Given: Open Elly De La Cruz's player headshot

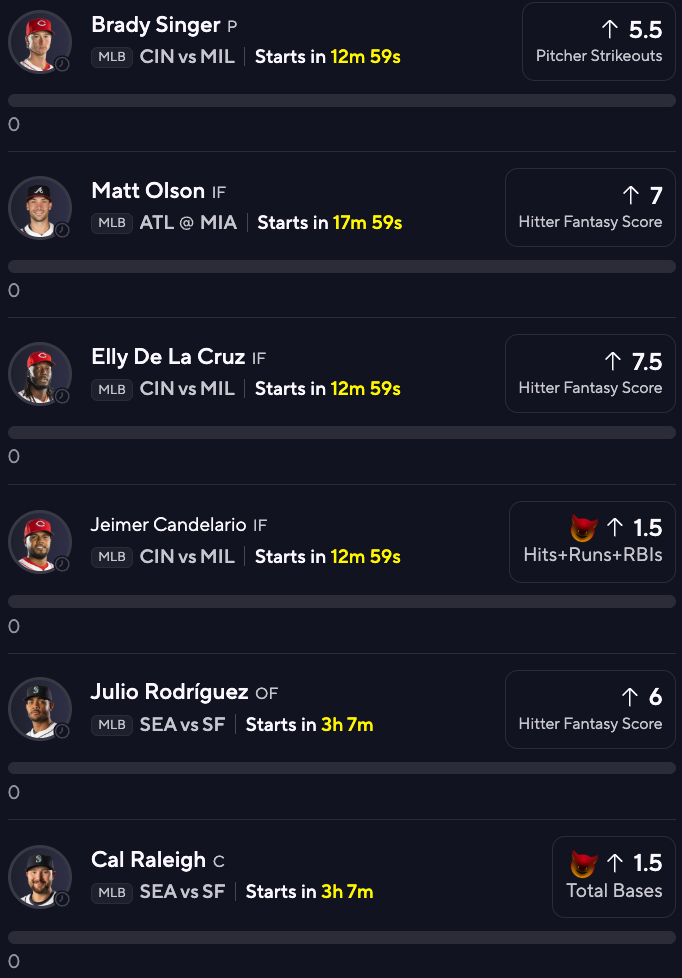Looking at the screenshot, I should click(x=40, y=374).
